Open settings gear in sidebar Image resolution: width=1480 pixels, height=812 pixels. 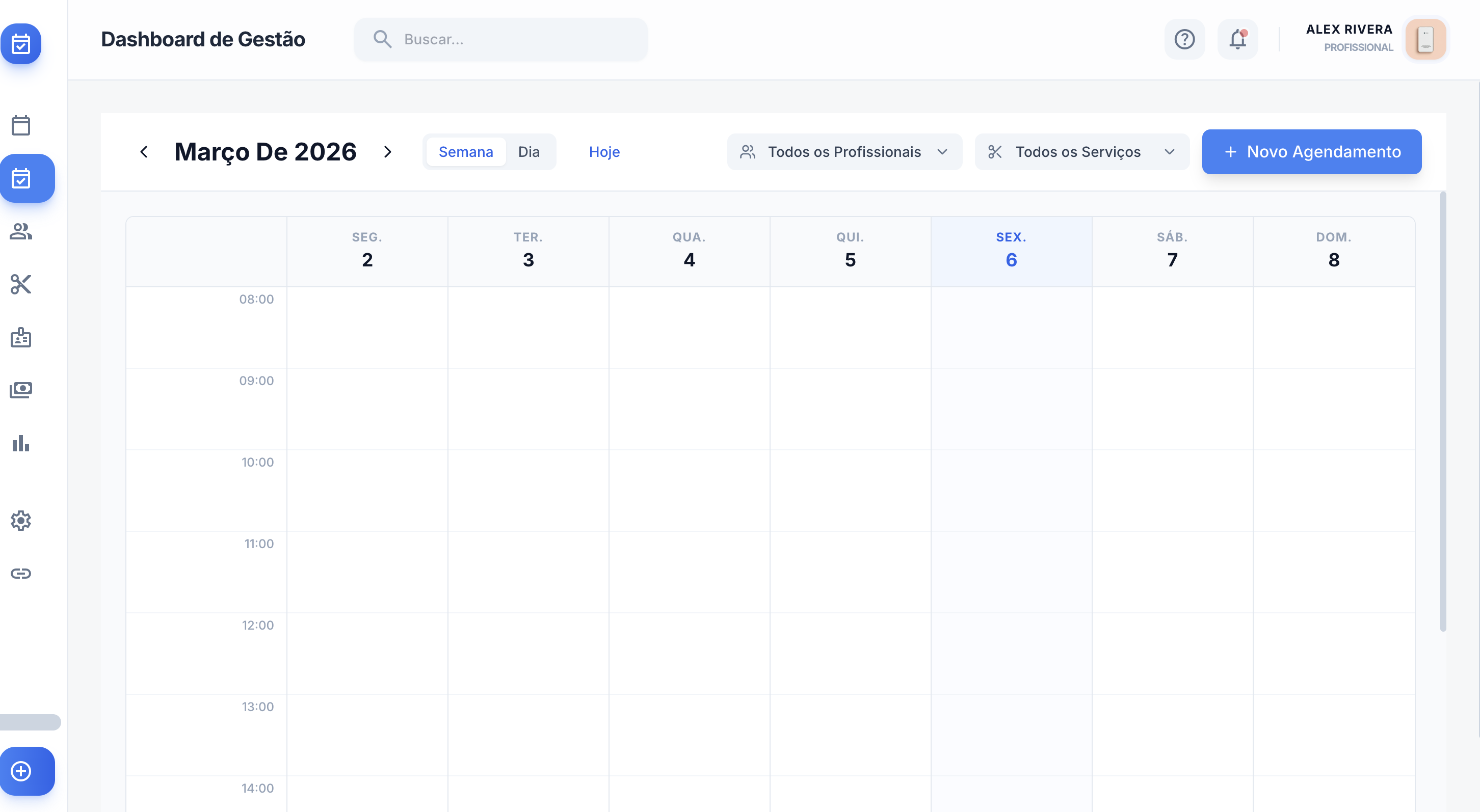click(x=21, y=521)
